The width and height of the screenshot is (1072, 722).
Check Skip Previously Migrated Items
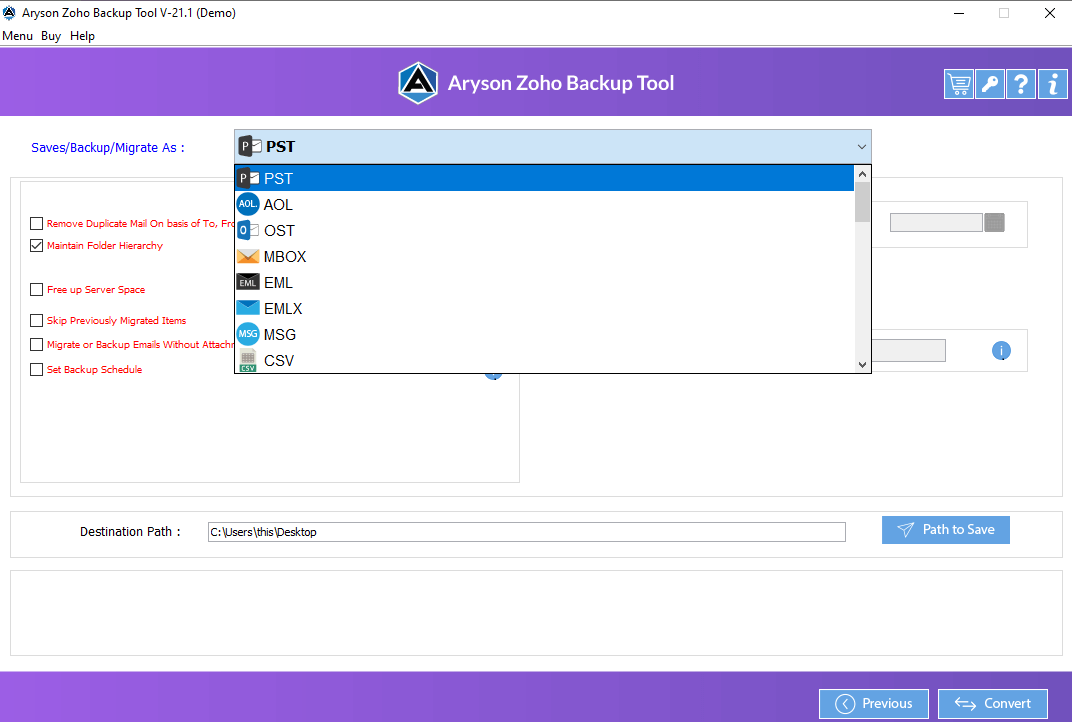pyautogui.click(x=36, y=321)
